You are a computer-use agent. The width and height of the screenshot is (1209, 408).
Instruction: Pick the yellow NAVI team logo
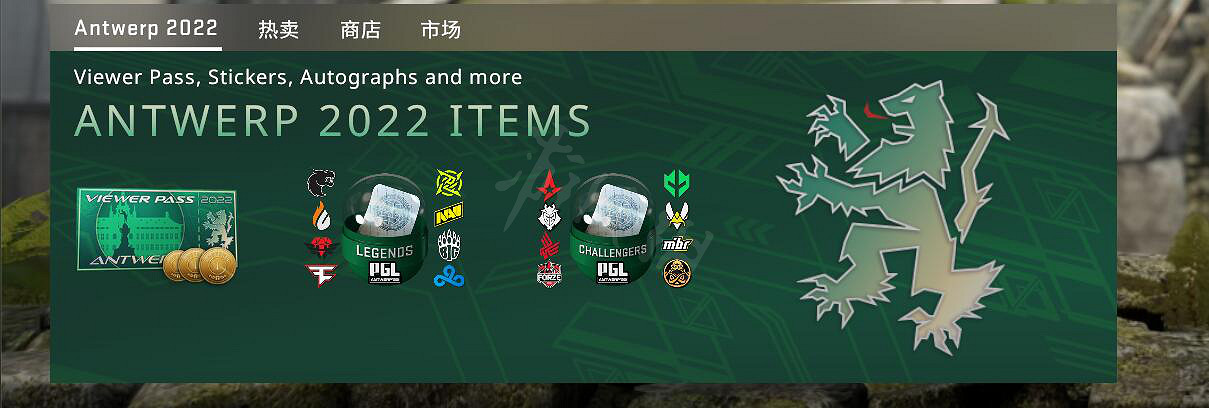(448, 213)
